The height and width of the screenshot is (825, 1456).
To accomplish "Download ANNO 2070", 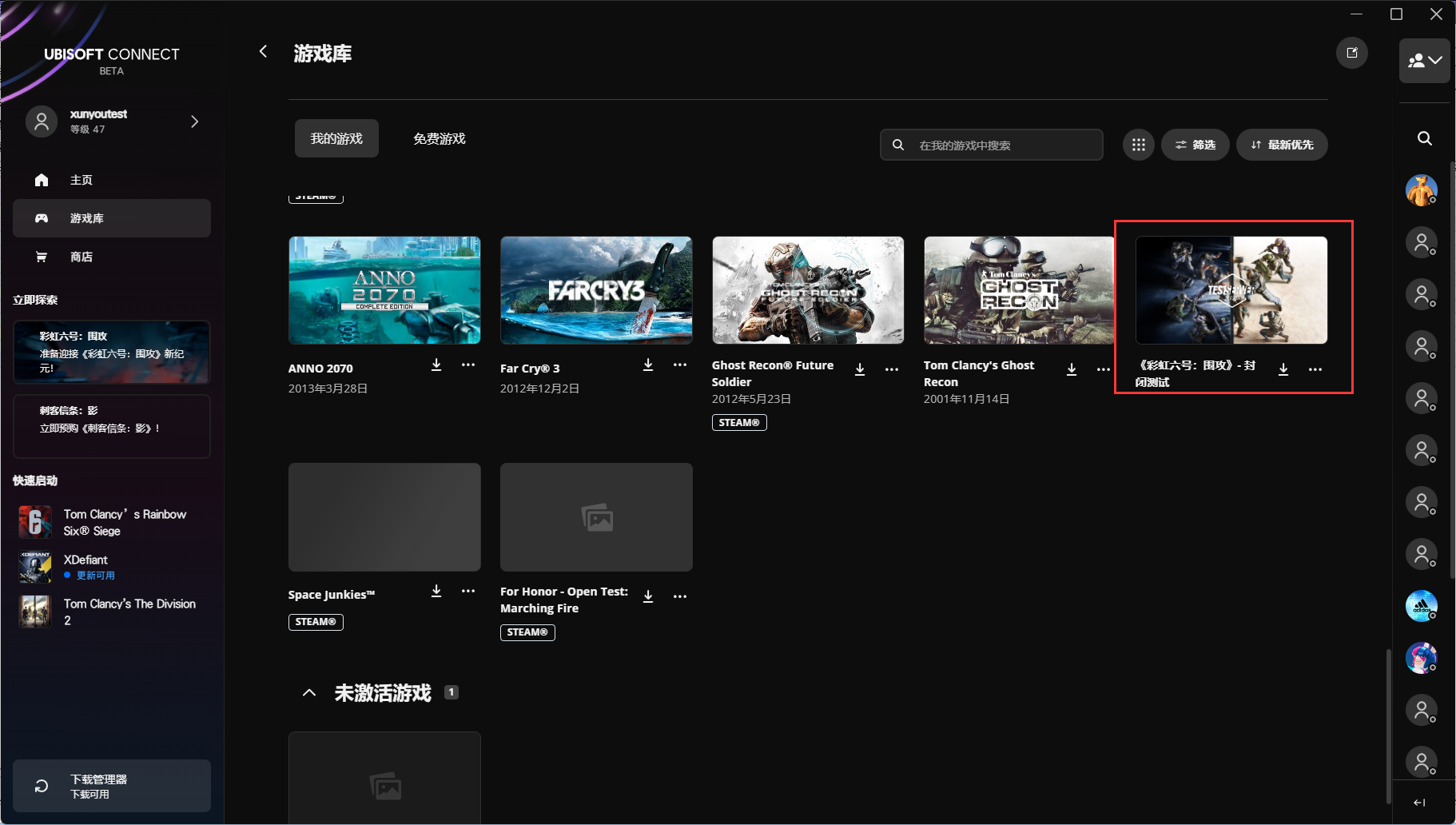I will click(436, 365).
